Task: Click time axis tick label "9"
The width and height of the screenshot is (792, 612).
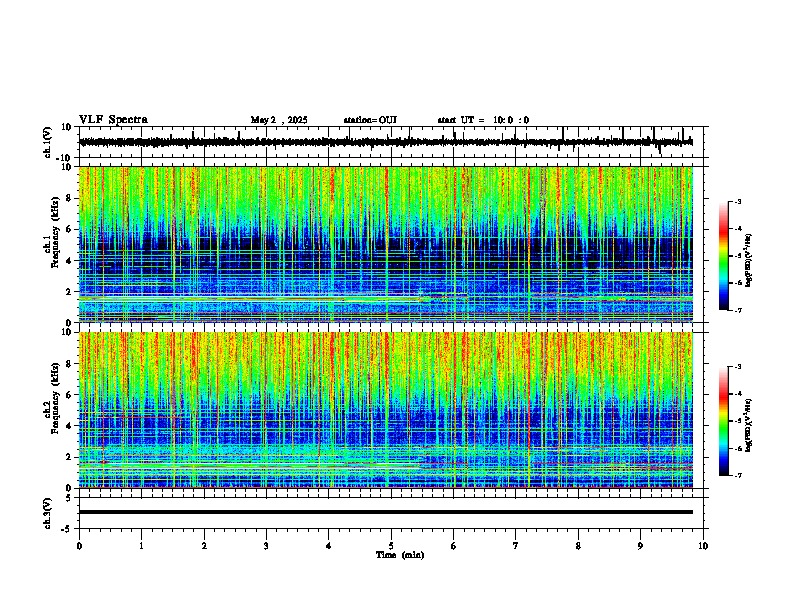Action: [640, 546]
